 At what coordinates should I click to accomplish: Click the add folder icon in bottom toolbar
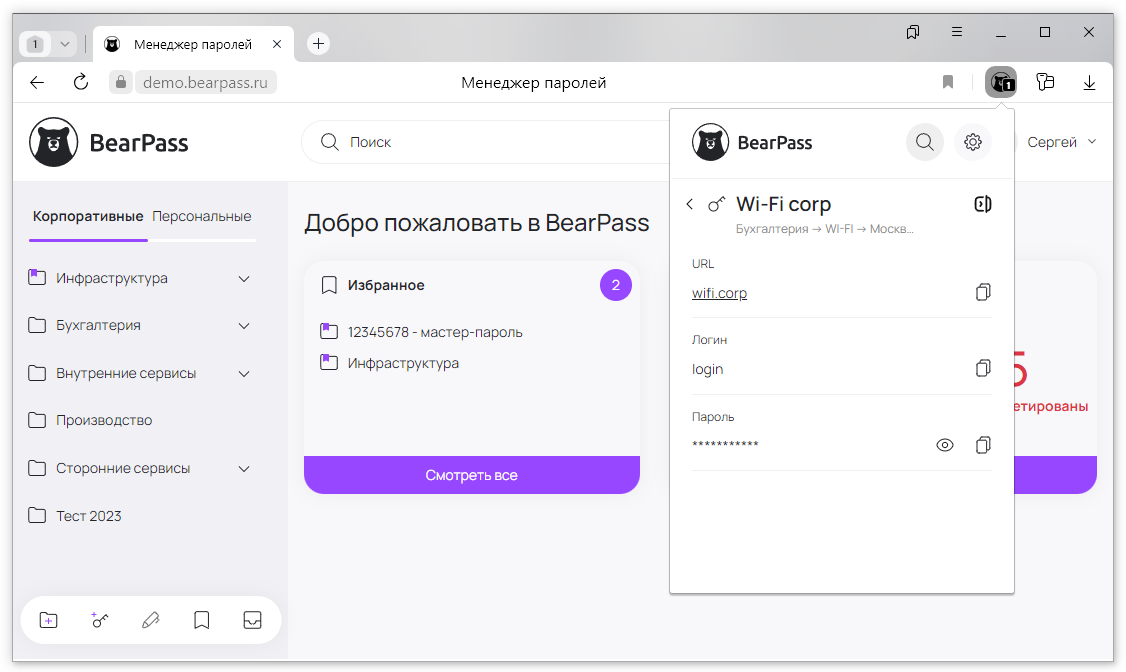[48, 620]
